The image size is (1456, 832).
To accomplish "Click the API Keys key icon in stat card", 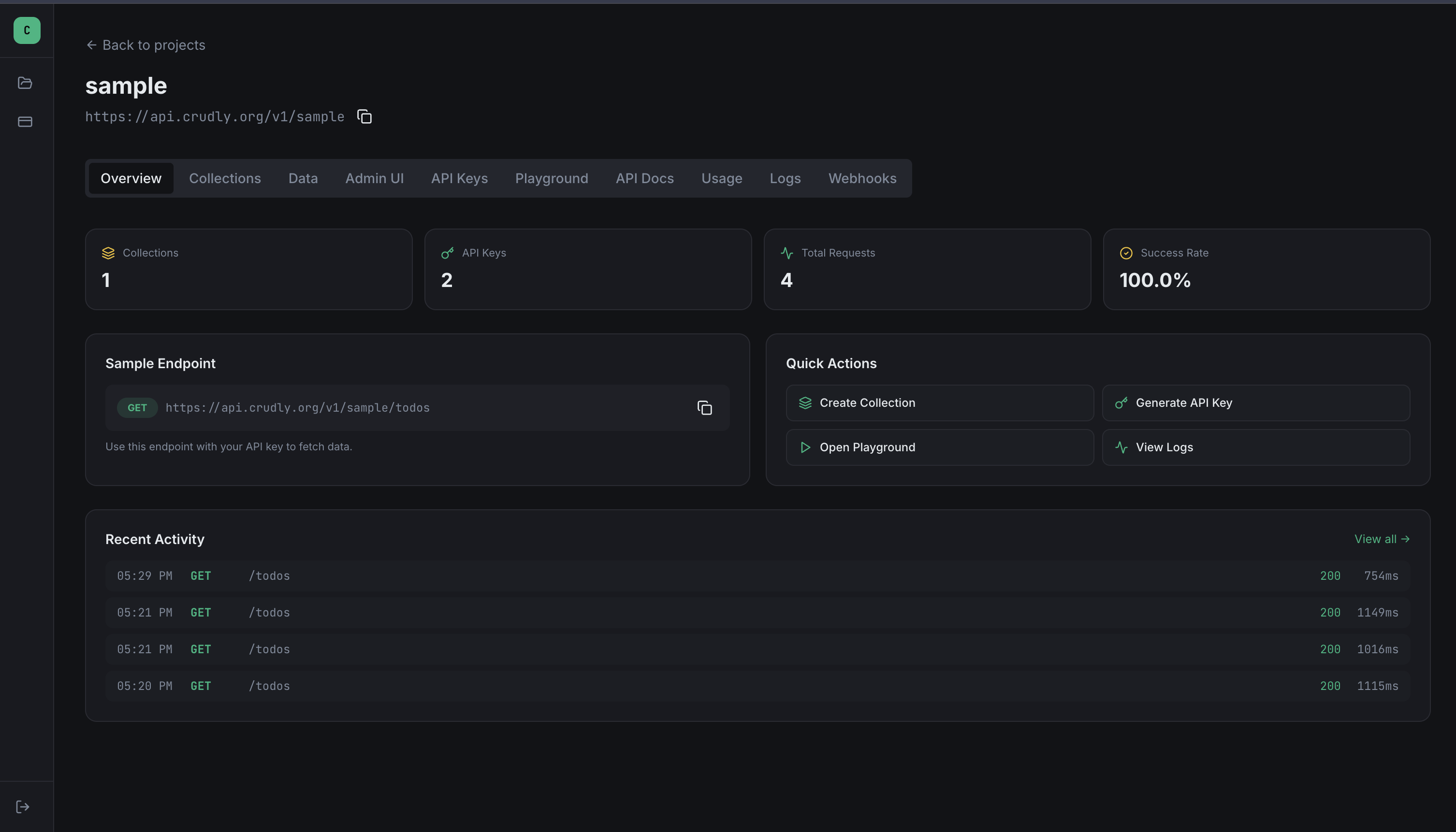I will coord(448,253).
